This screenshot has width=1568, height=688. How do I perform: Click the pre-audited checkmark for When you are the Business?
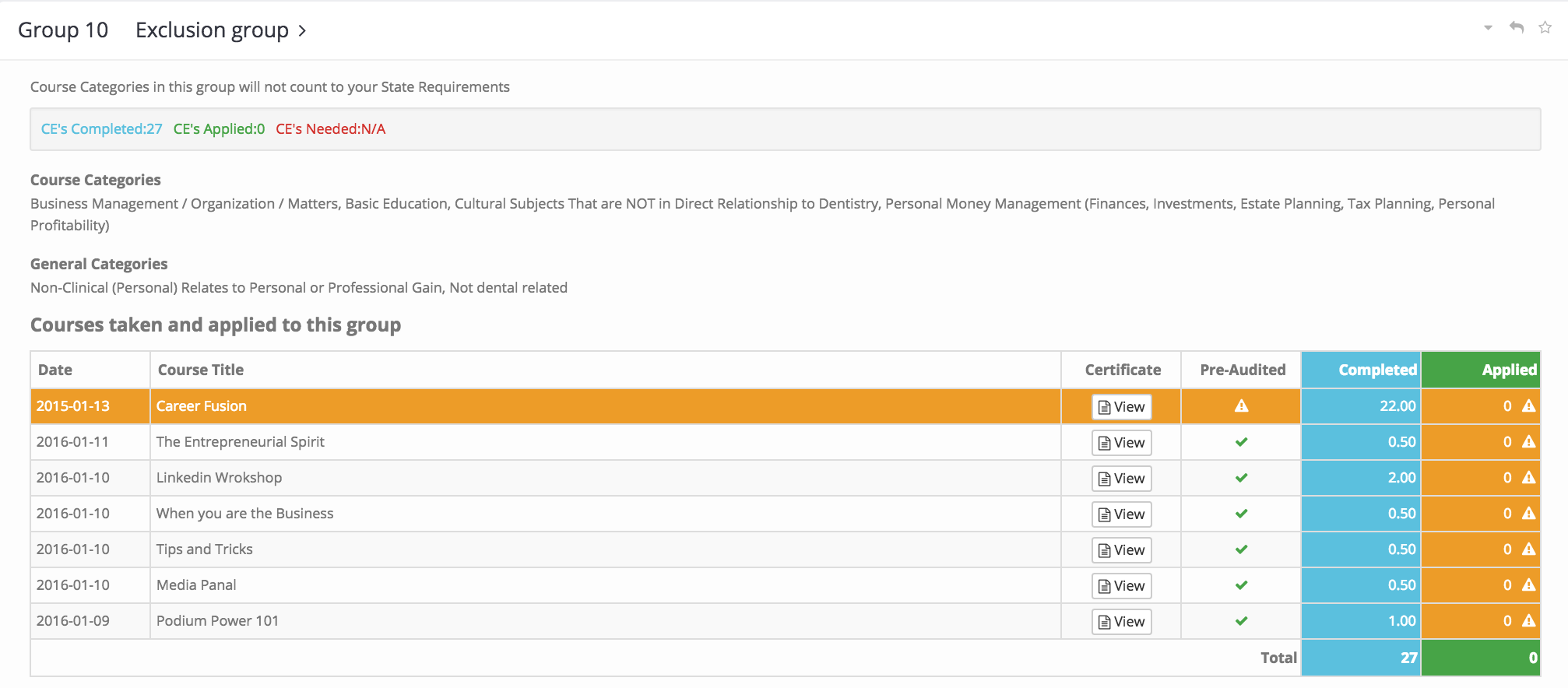pyautogui.click(x=1242, y=514)
